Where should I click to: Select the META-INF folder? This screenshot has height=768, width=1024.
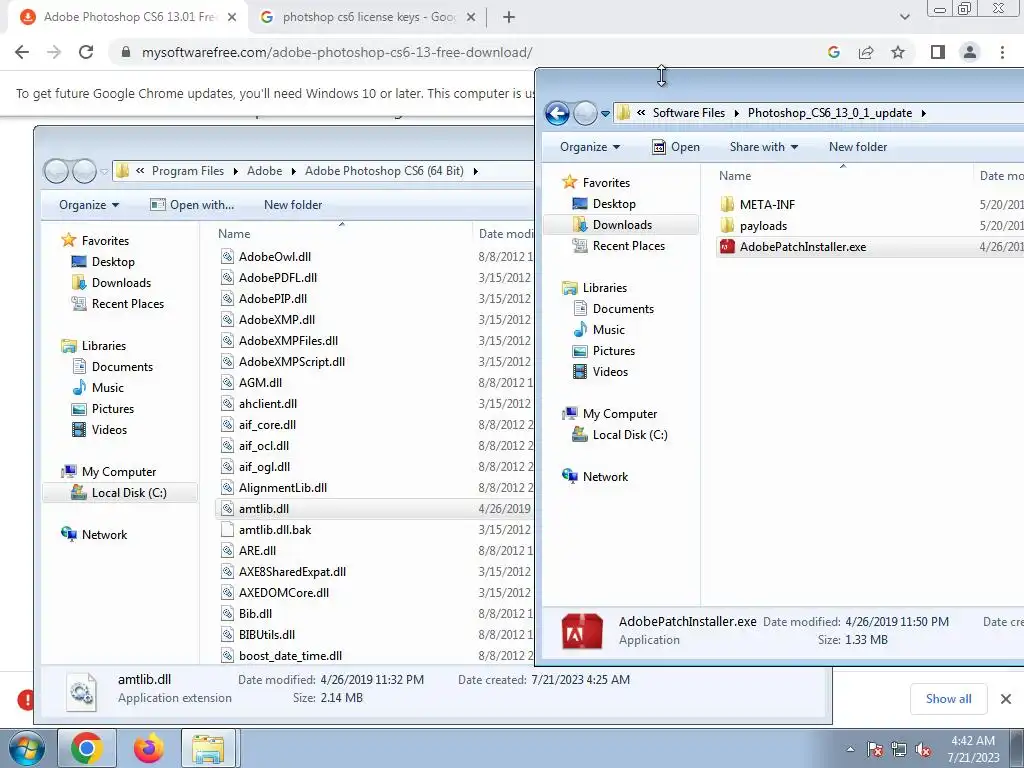tap(767, 204)
